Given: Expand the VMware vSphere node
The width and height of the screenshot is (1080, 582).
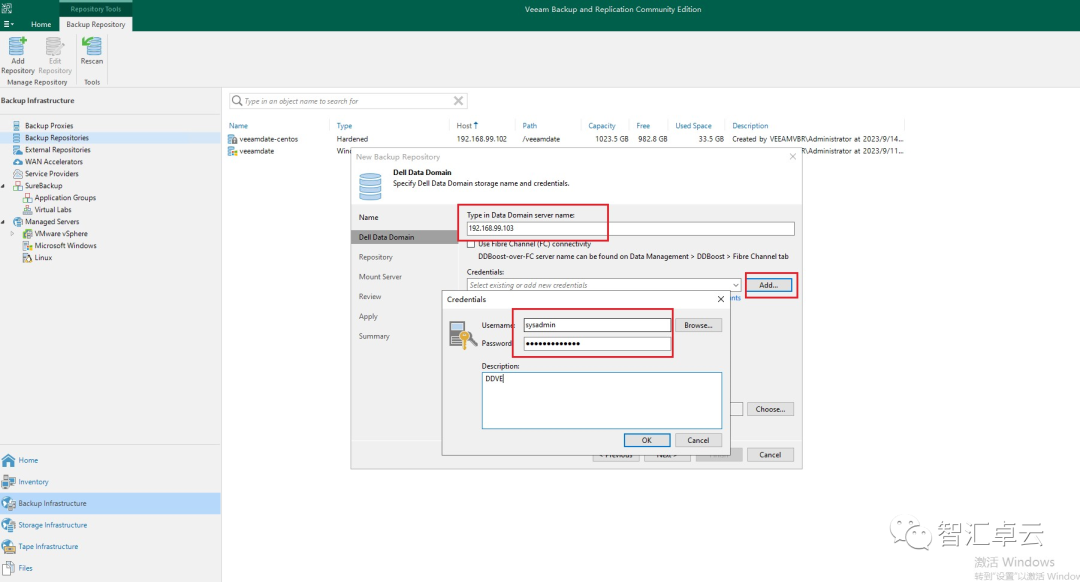Looking at the screenshot, I should 10,233.
